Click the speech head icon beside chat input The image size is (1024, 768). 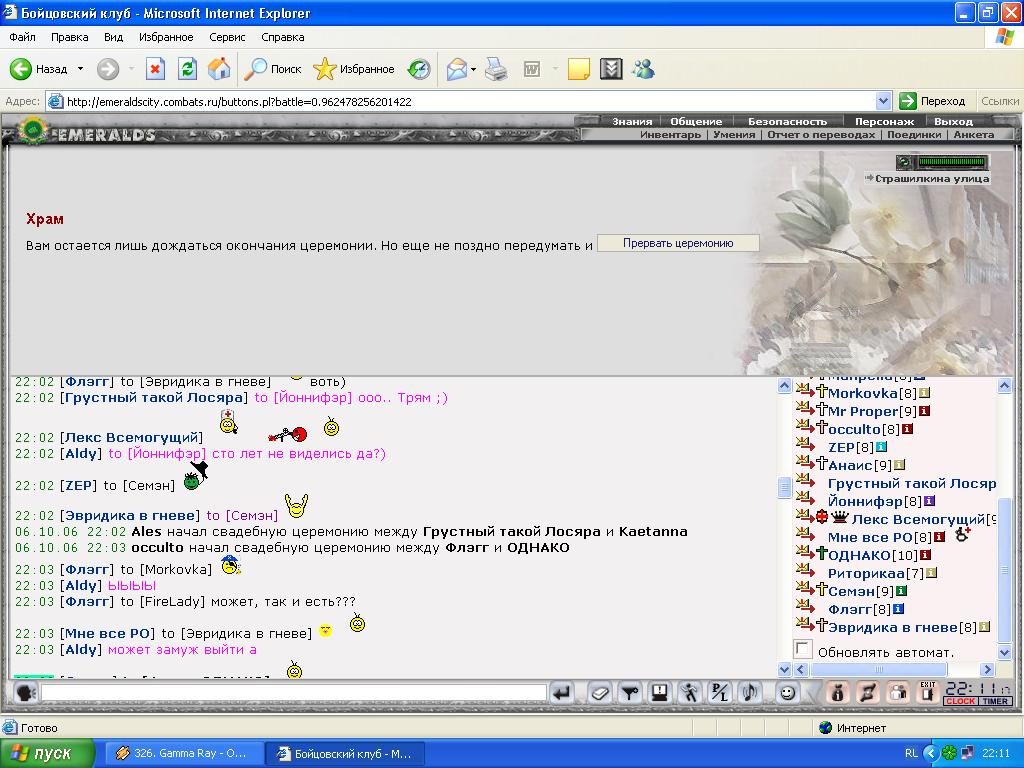[x=25, y=692]
